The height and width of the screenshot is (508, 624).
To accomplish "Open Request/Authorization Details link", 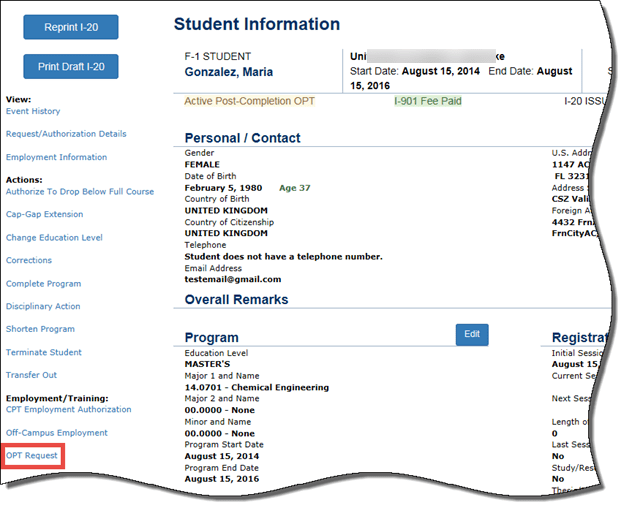I will [66, 134].
